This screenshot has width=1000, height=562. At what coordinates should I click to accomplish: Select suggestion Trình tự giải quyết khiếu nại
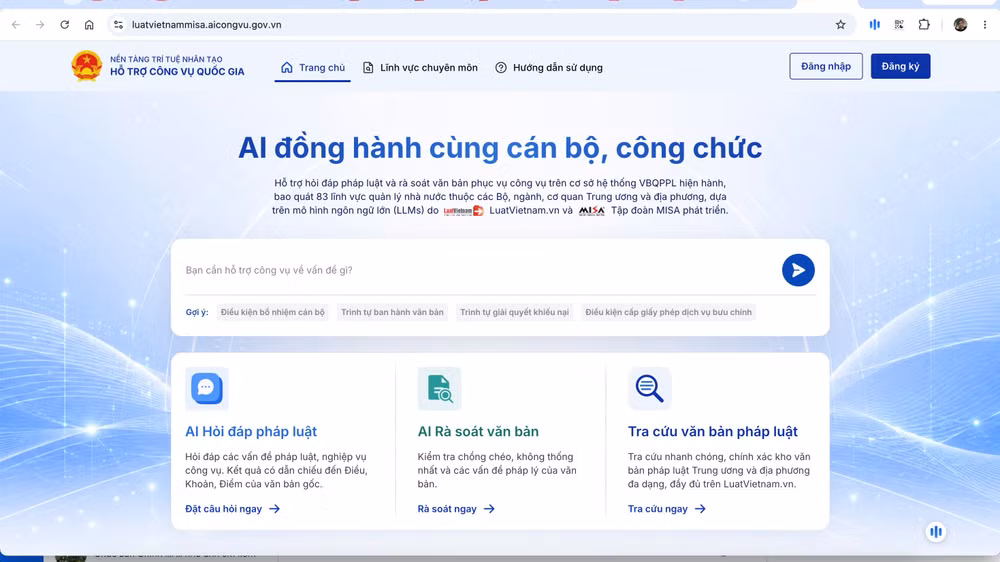point(515,312)
